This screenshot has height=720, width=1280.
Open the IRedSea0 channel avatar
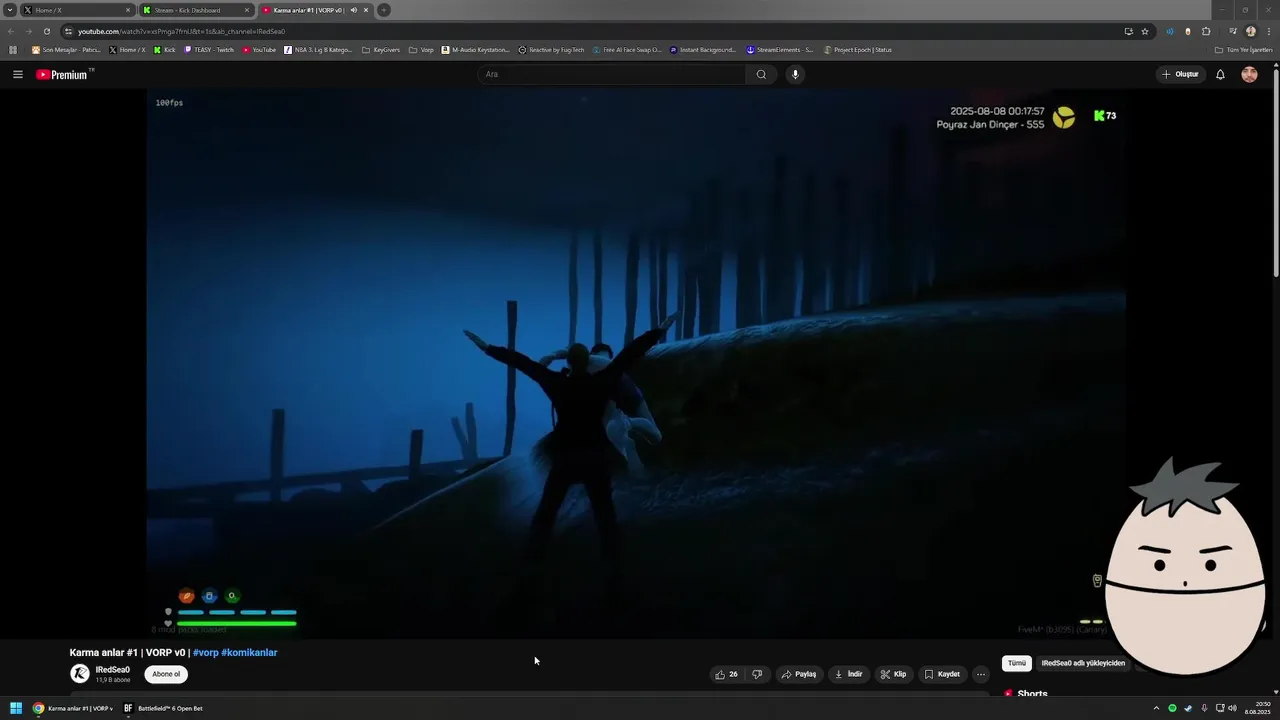80,674
